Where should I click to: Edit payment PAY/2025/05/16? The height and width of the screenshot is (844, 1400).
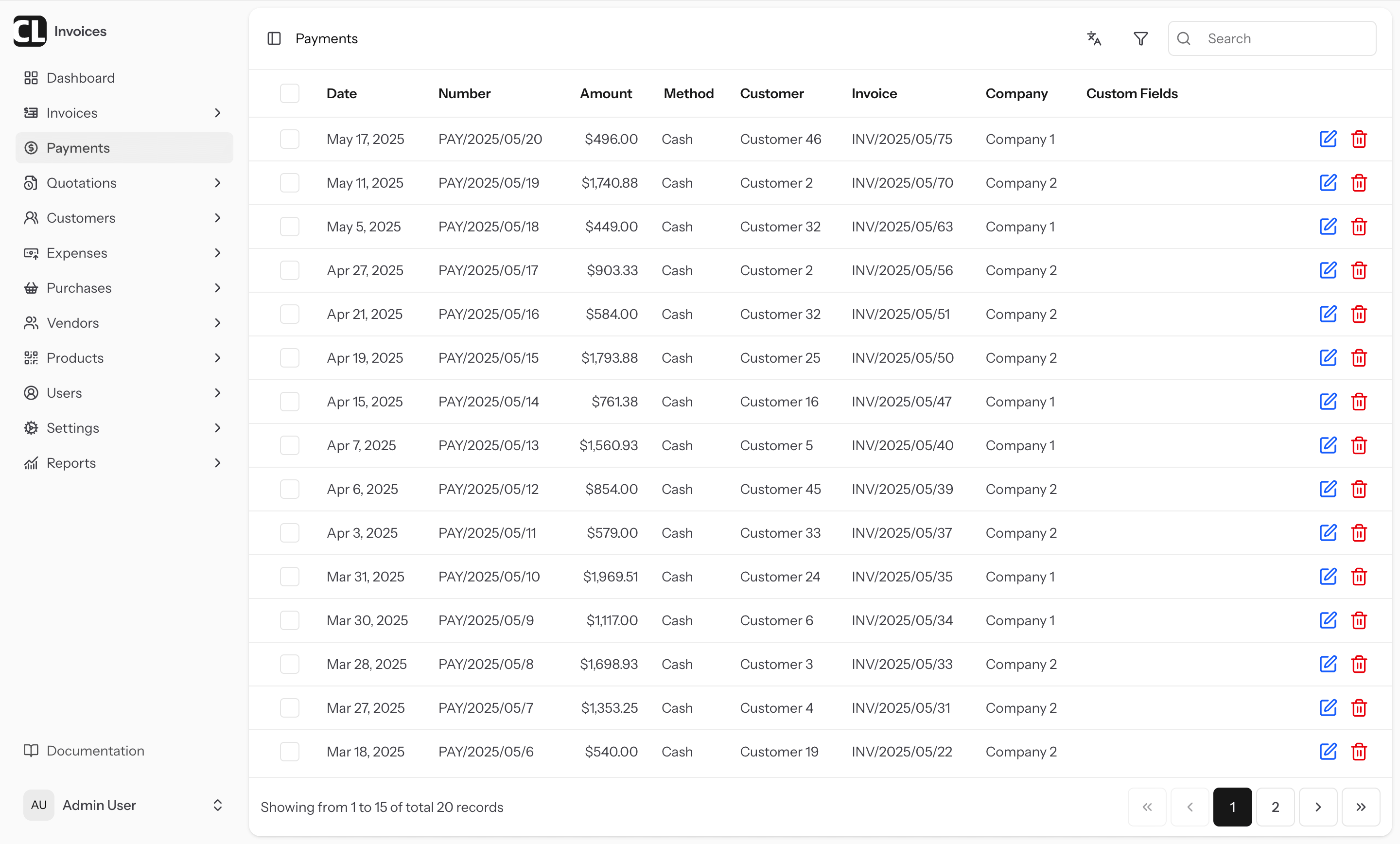(x=1328, y=314)
